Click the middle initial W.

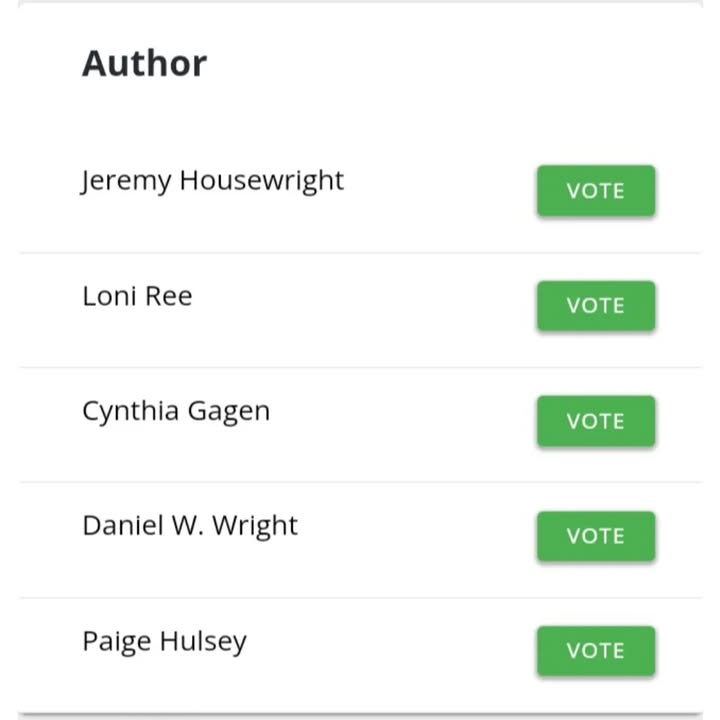(x=188, y=526)
